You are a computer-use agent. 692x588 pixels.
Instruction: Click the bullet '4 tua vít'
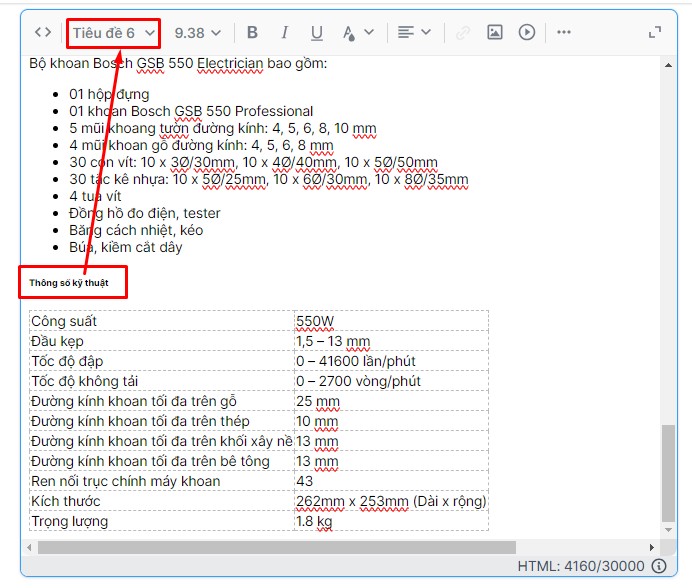(x=95, y=196)
